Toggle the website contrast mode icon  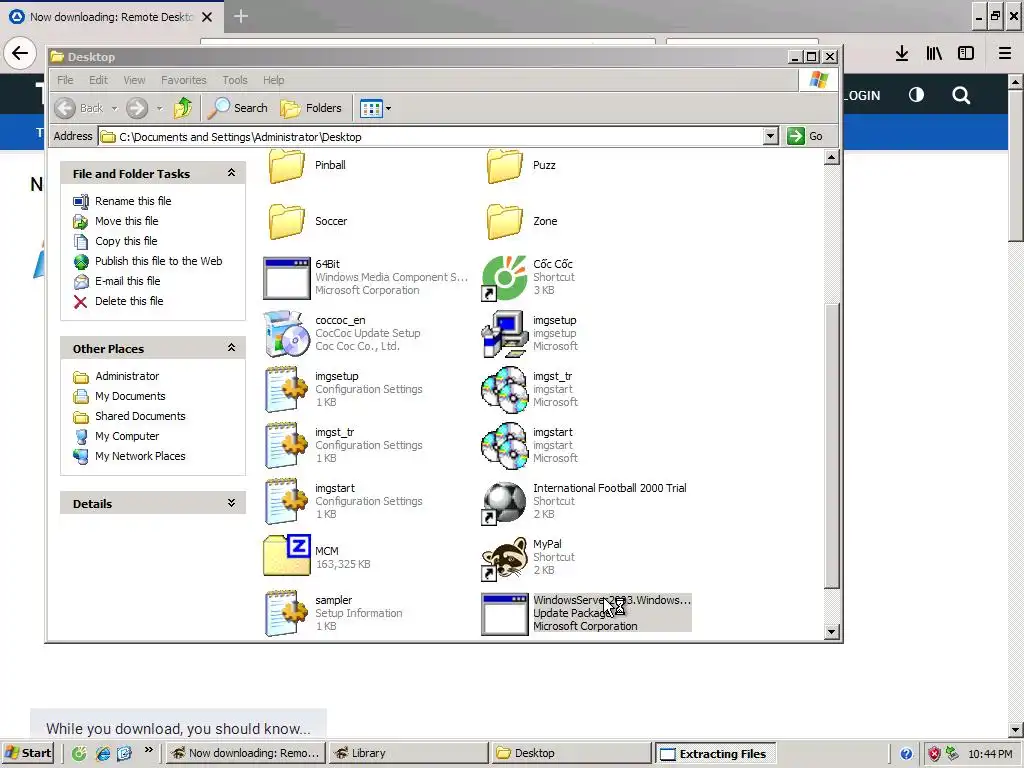point(916,95)
